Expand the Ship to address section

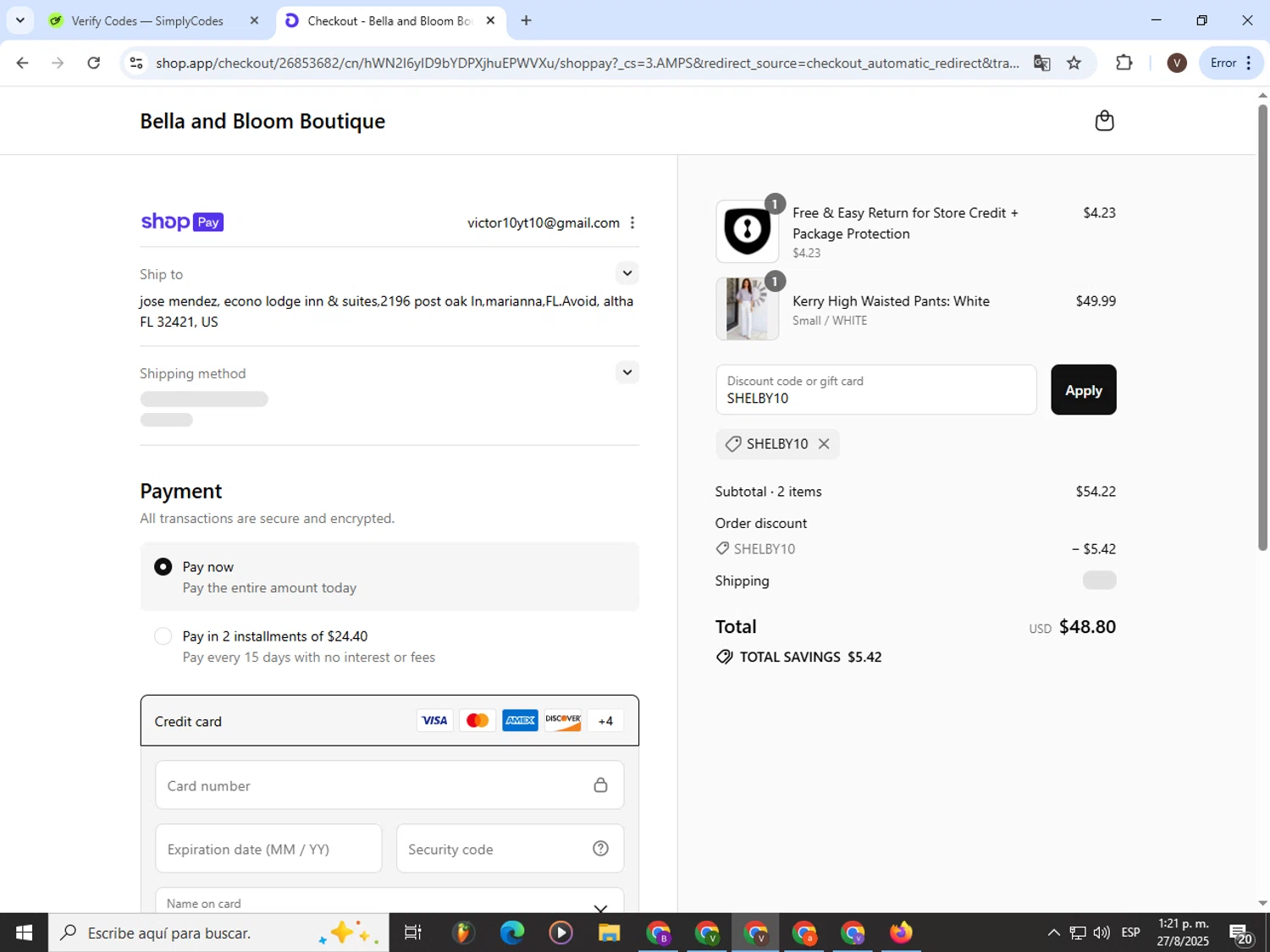tap(627, 273)
